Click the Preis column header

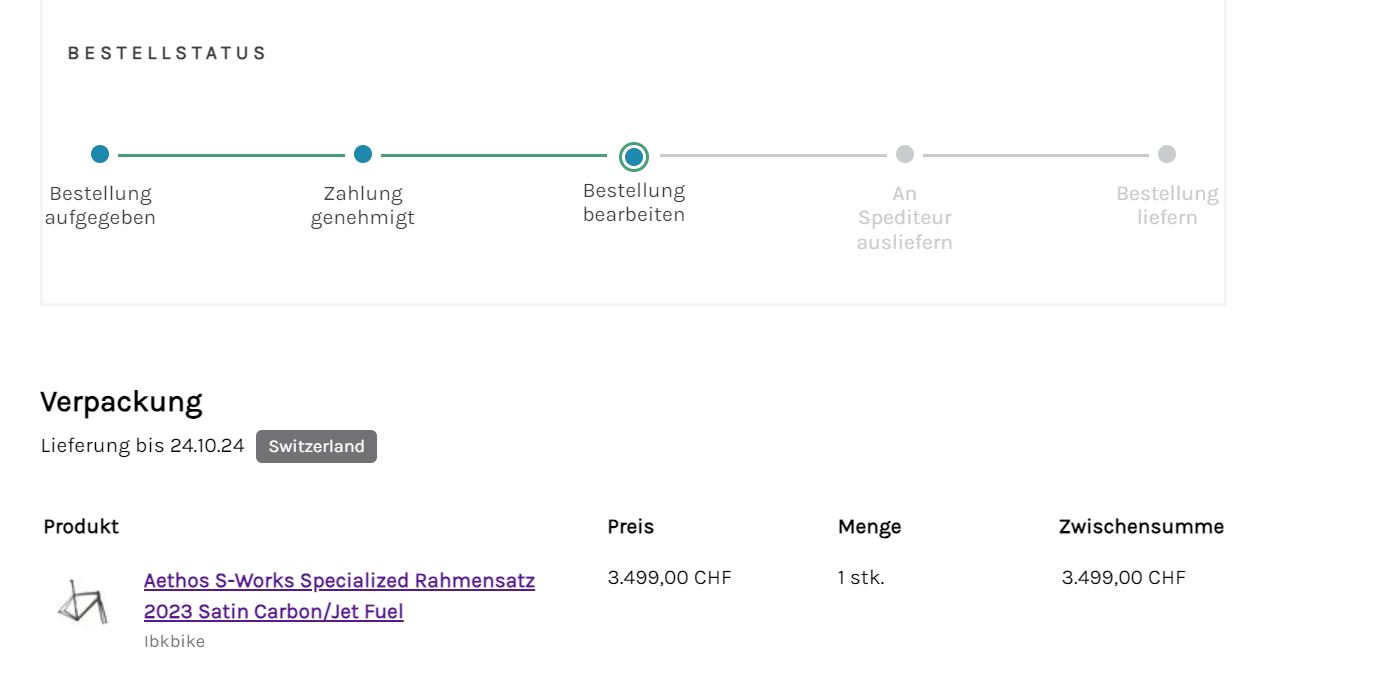(x=630, y=526)
